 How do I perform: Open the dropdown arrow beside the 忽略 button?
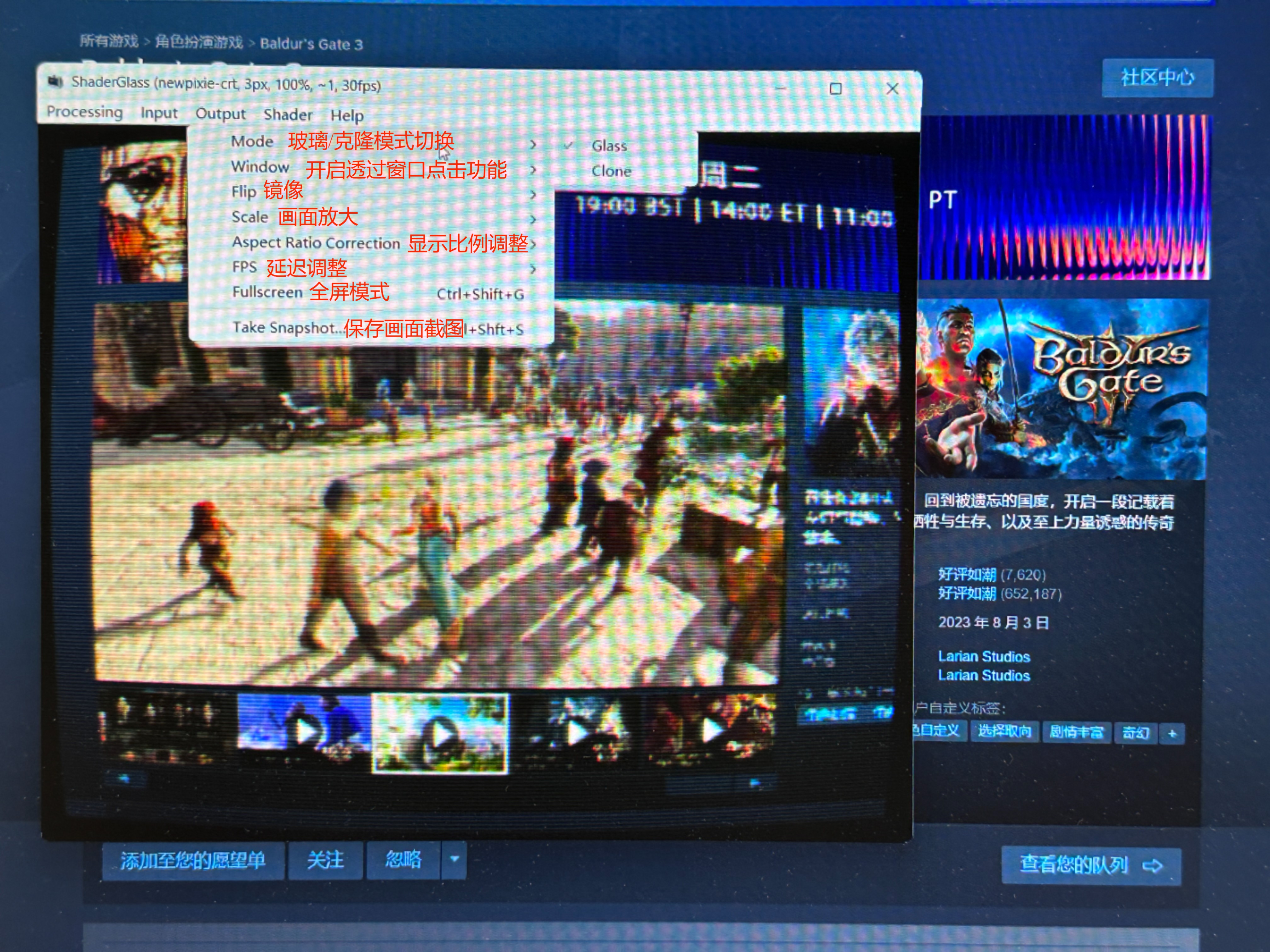tap(454, 859)
